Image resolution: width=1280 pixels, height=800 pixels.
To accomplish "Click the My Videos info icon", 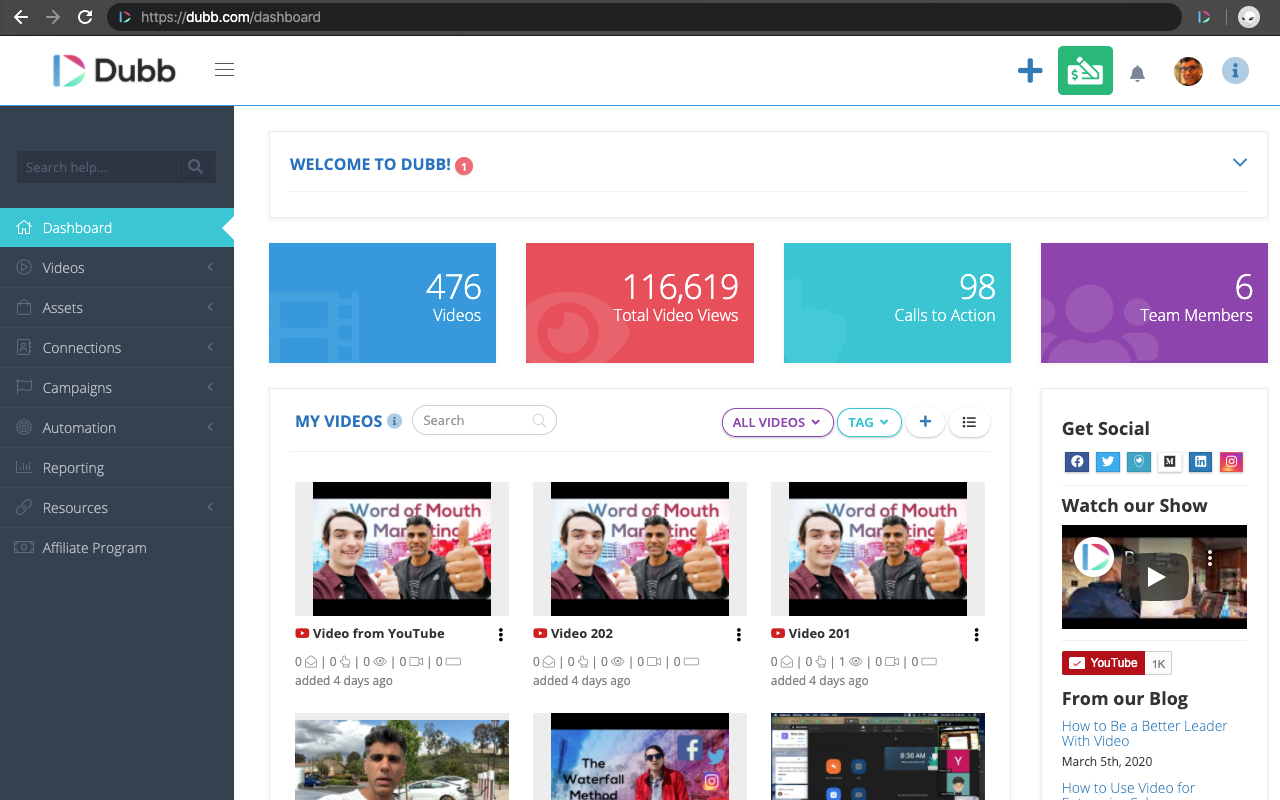I will (394, 421).
